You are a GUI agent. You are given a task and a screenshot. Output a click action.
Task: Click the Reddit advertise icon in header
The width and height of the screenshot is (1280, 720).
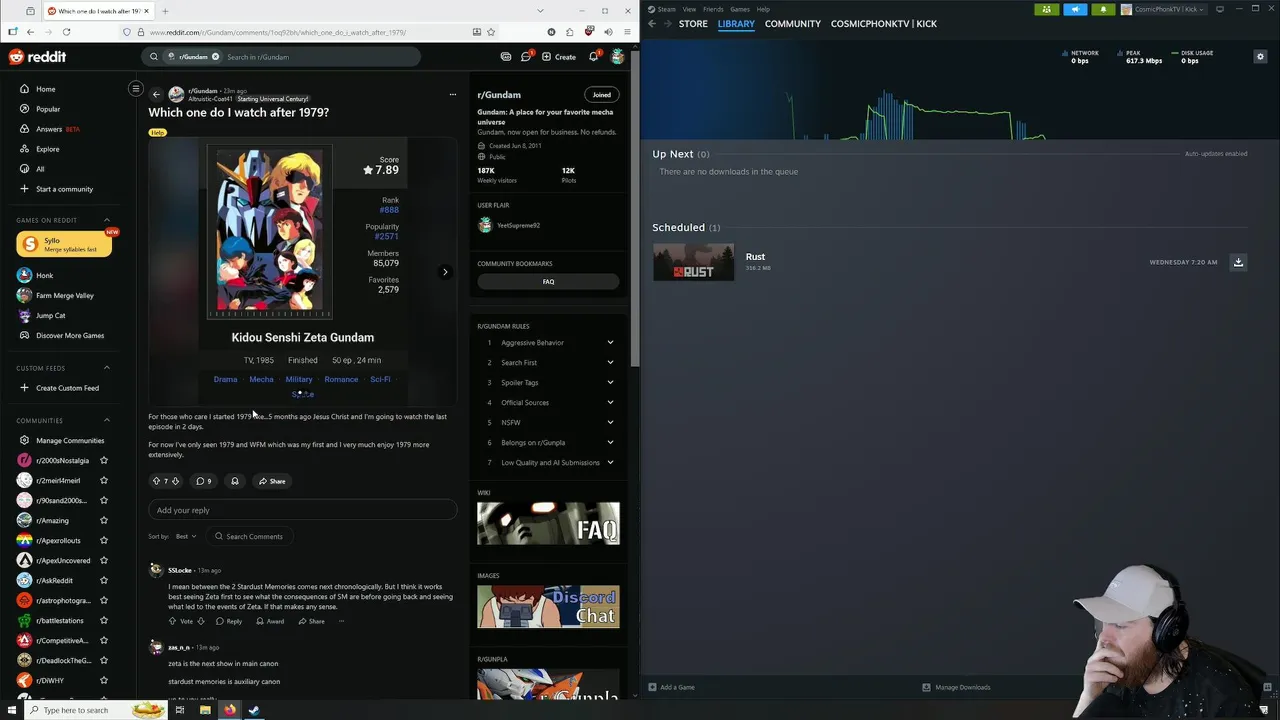506,57
